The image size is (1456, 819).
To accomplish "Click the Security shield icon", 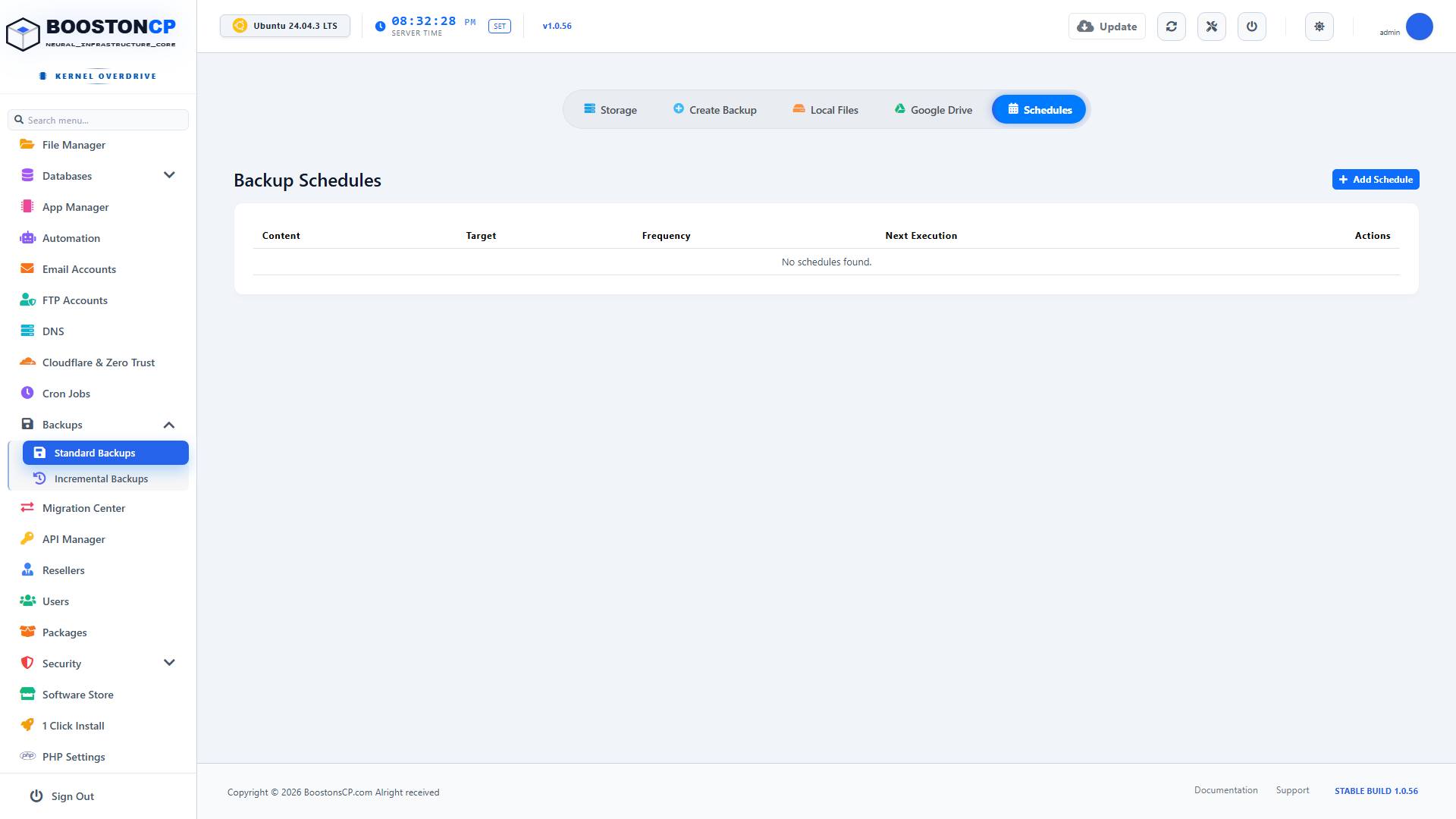I will click(27, 663).
